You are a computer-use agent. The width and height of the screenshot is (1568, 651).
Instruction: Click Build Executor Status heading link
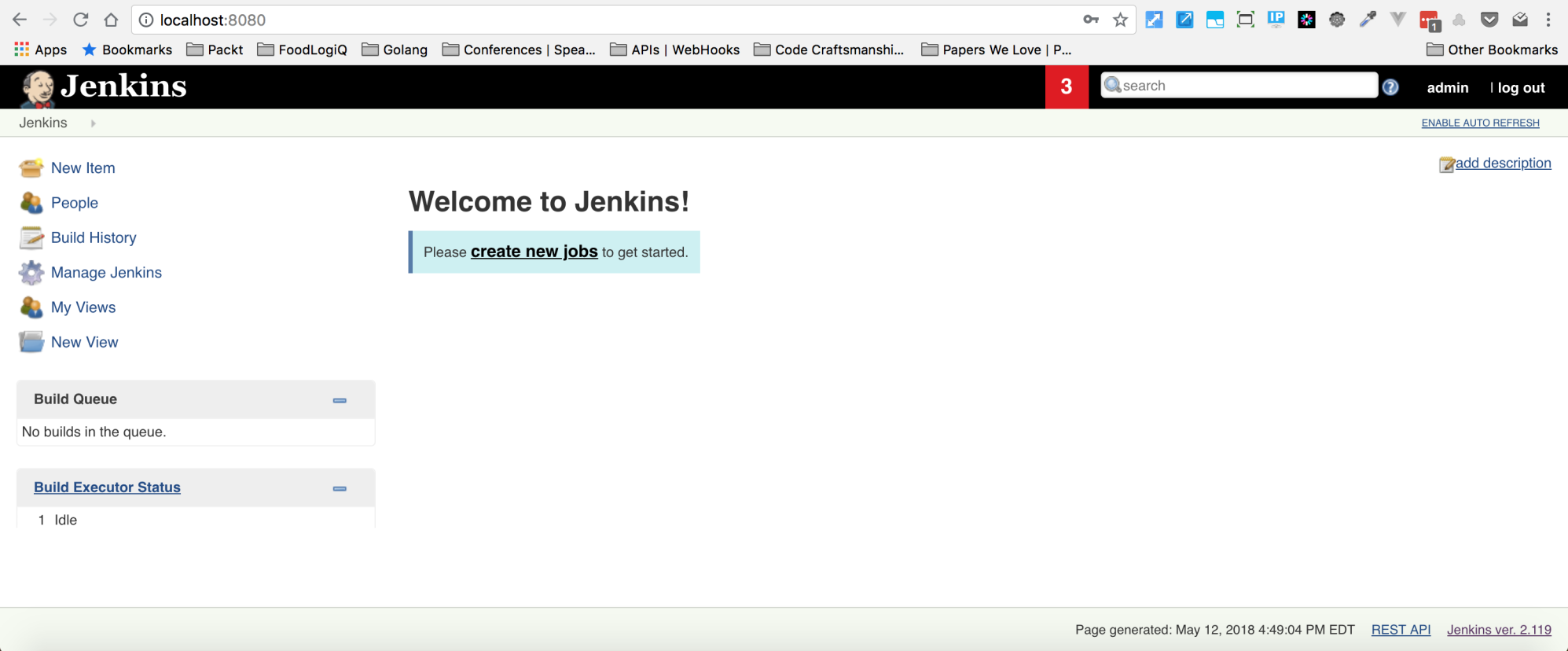coord(107,487)
